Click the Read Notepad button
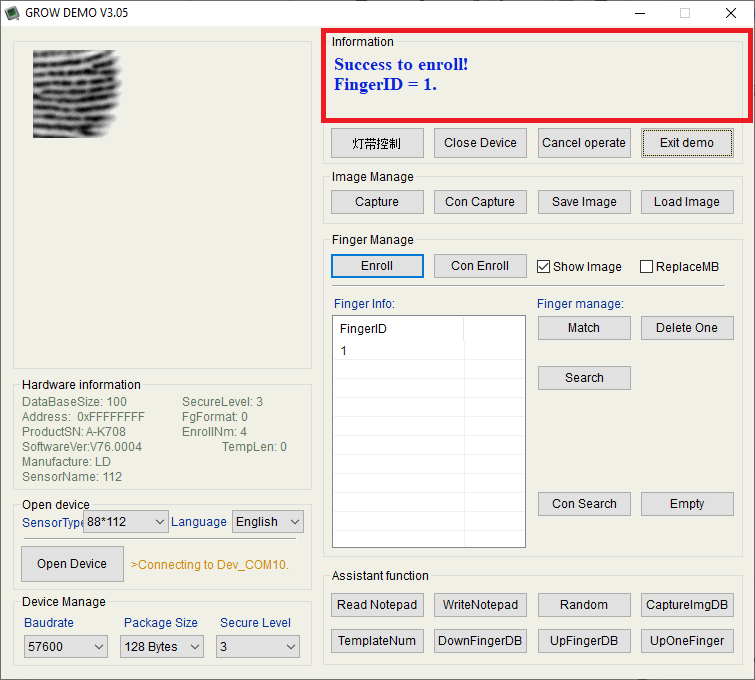 pos(377,605)
